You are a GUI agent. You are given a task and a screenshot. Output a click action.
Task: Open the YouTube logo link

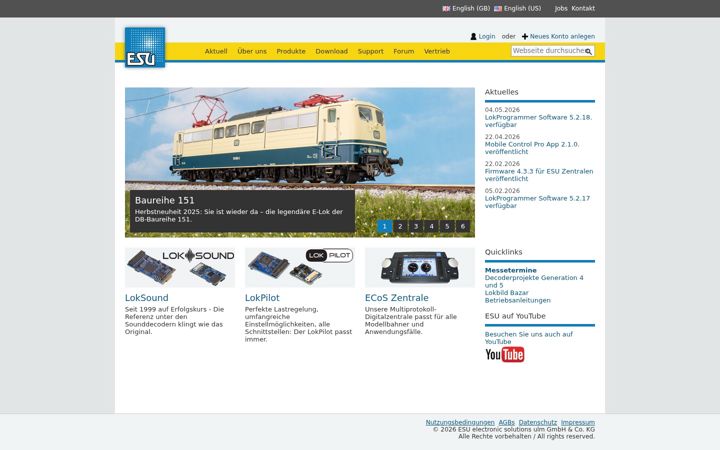(505, 354)
